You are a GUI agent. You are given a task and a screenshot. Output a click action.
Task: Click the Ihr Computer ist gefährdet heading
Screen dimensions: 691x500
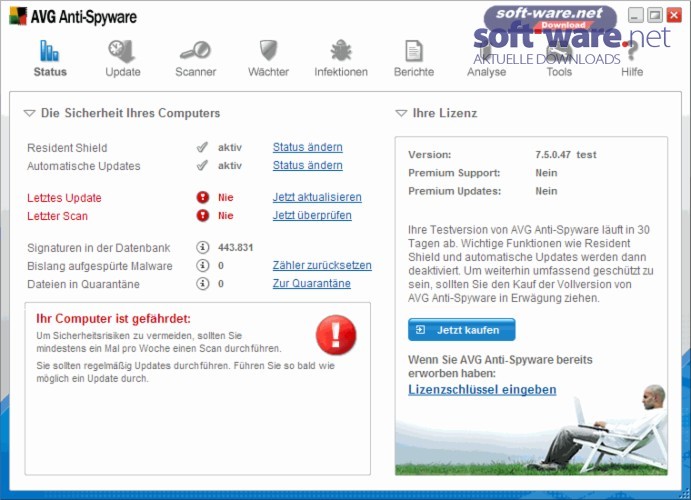(113, 319)
